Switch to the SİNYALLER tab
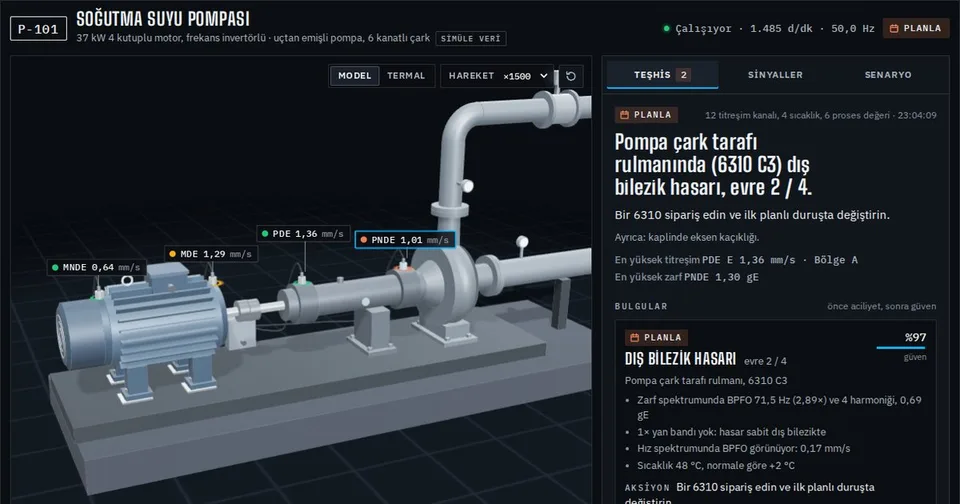Viewport: 960px width, 504px height. 775,75
